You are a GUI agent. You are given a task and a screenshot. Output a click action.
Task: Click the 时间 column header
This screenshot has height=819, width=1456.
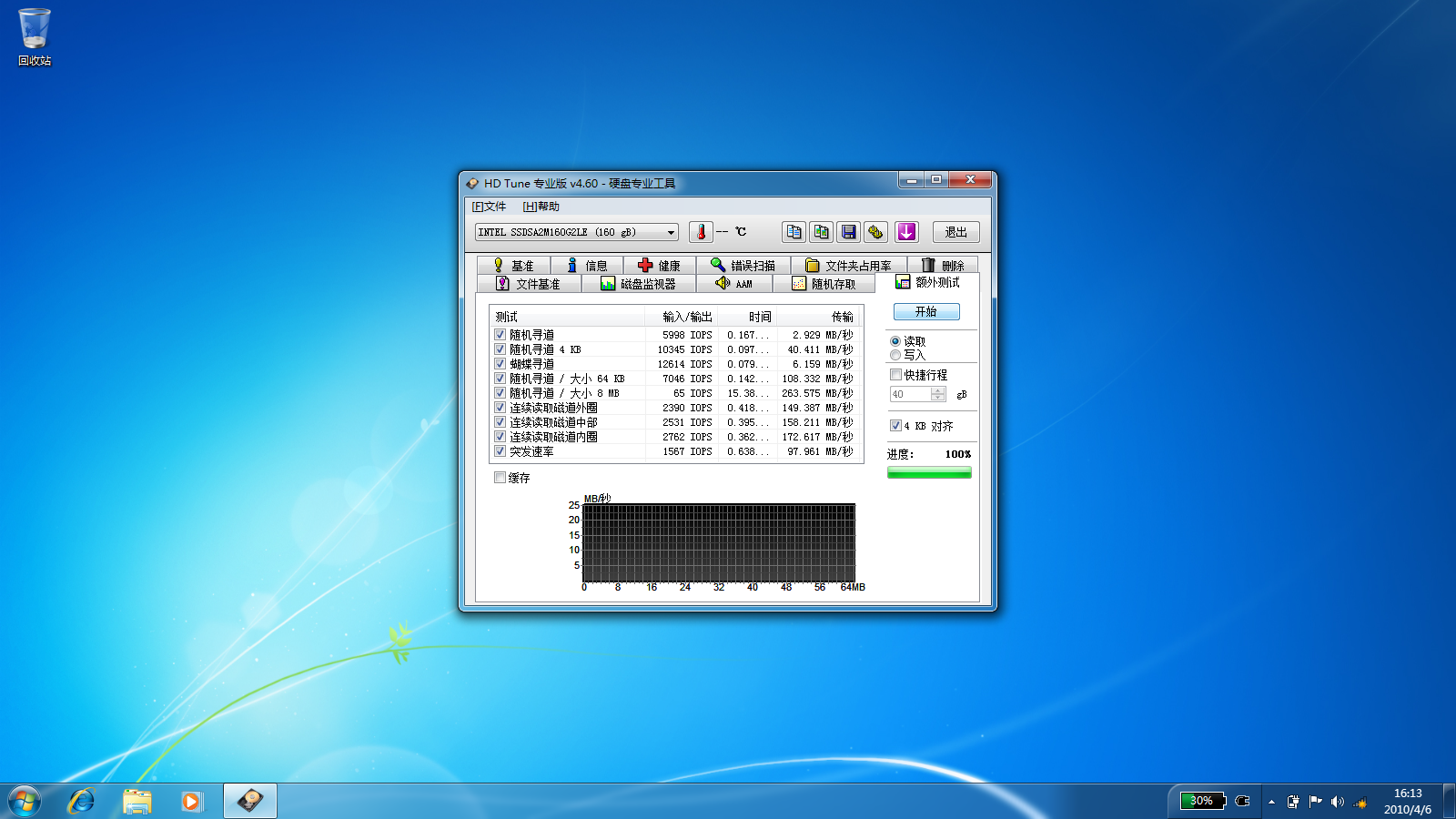[747, 317]
